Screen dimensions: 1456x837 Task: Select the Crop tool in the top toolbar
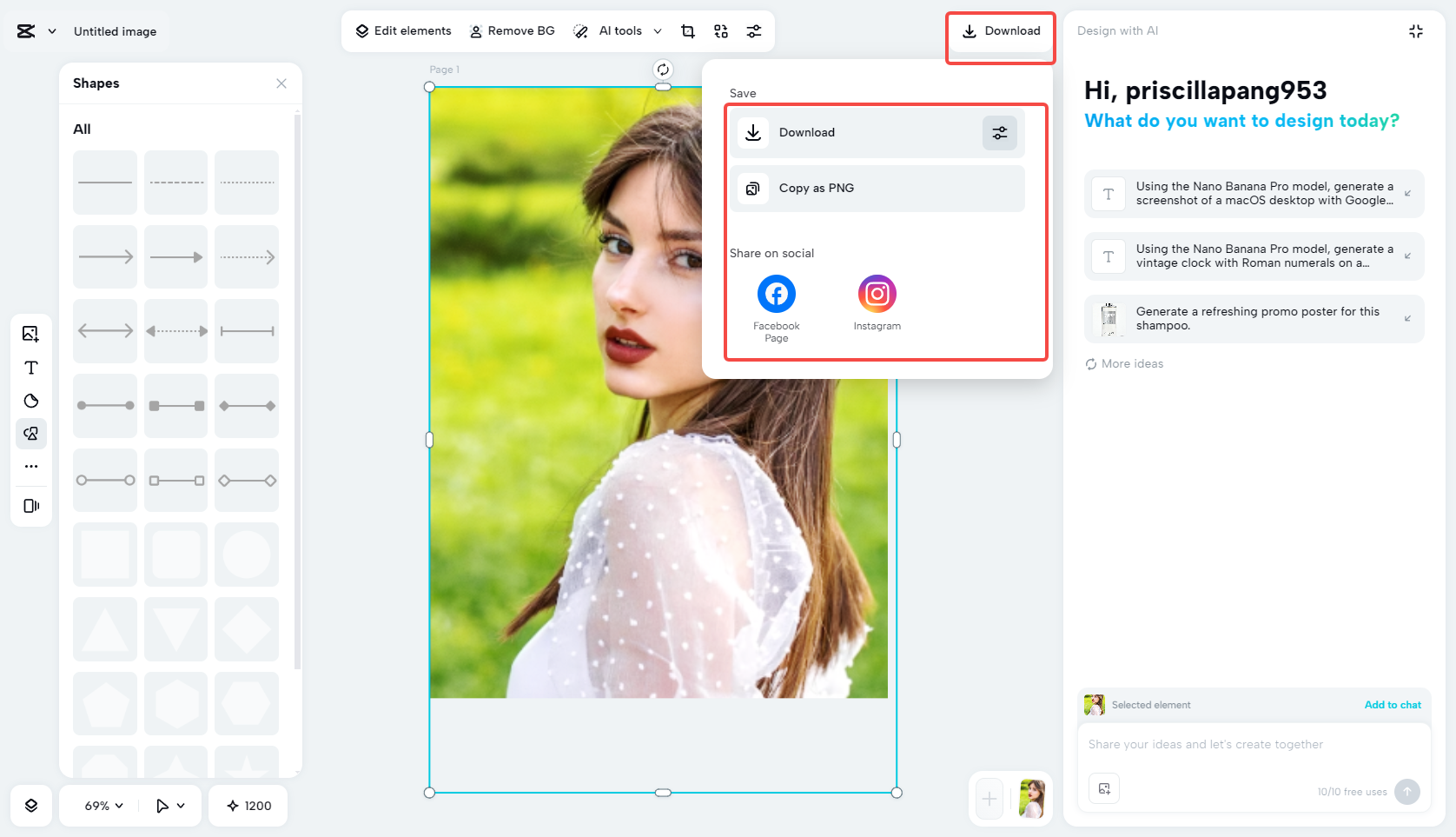tap(687, 30)
